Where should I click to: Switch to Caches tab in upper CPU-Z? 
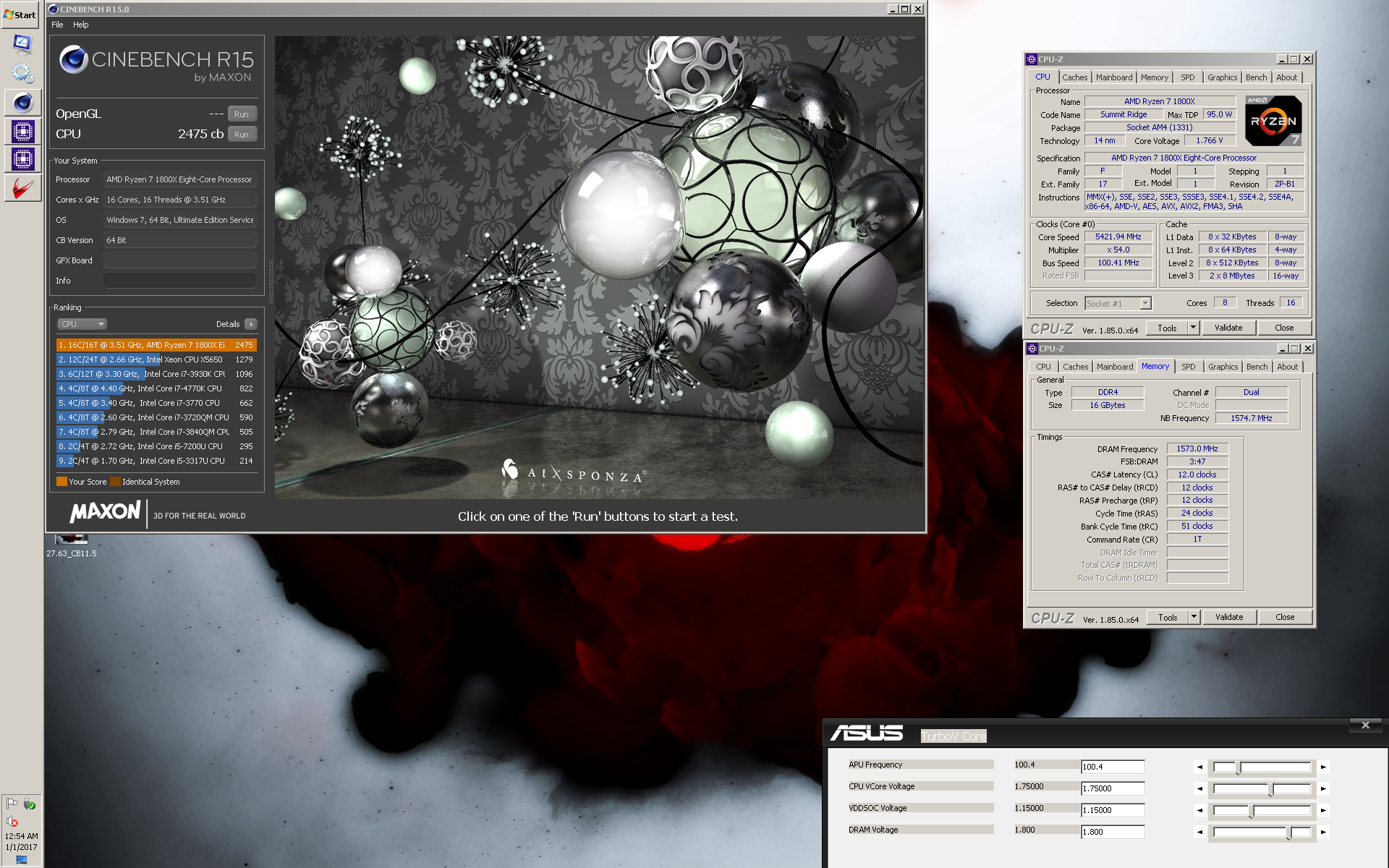1074,77
